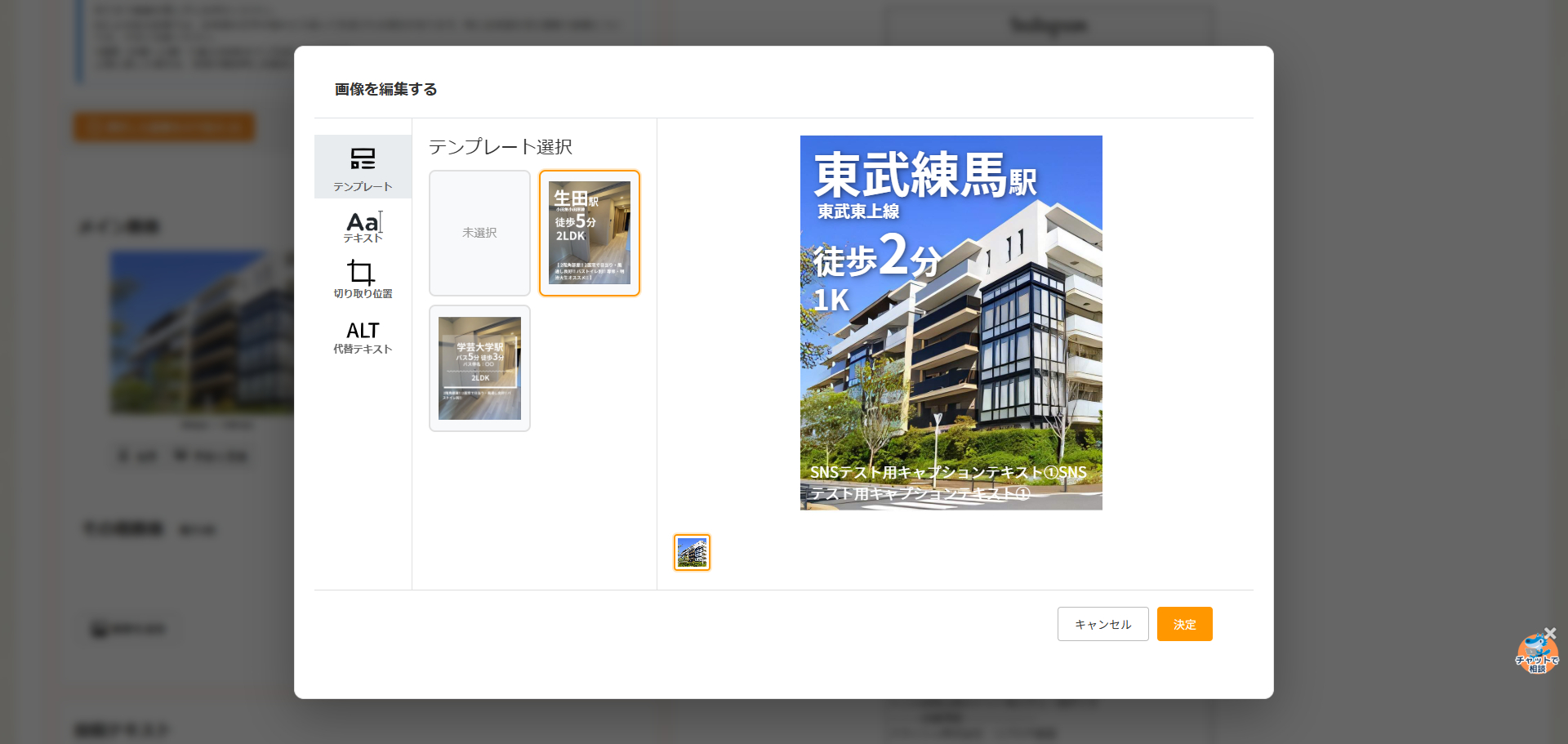Click the like icon under the dimmed main photo
1568x744 pixels.
[x=136, y=456]
